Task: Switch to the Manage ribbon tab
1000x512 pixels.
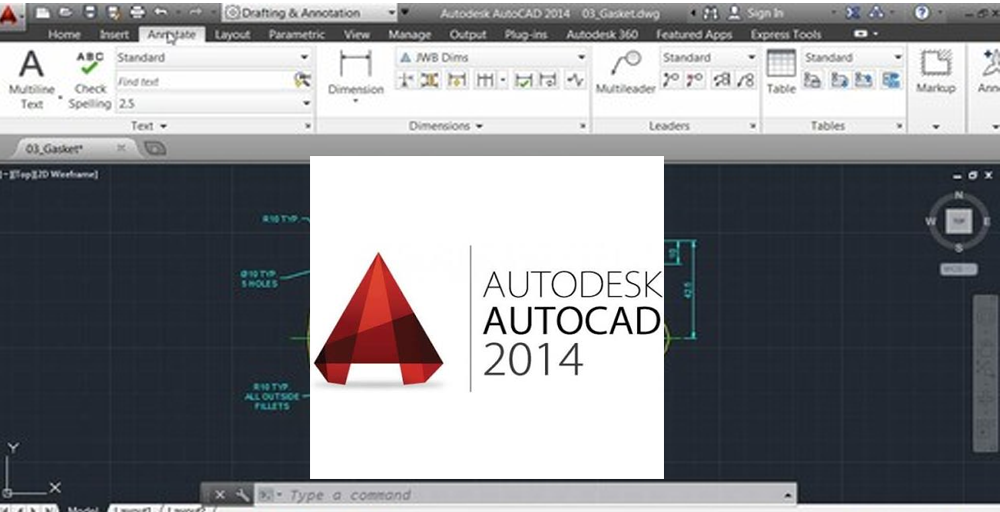Action: (410, 34)
